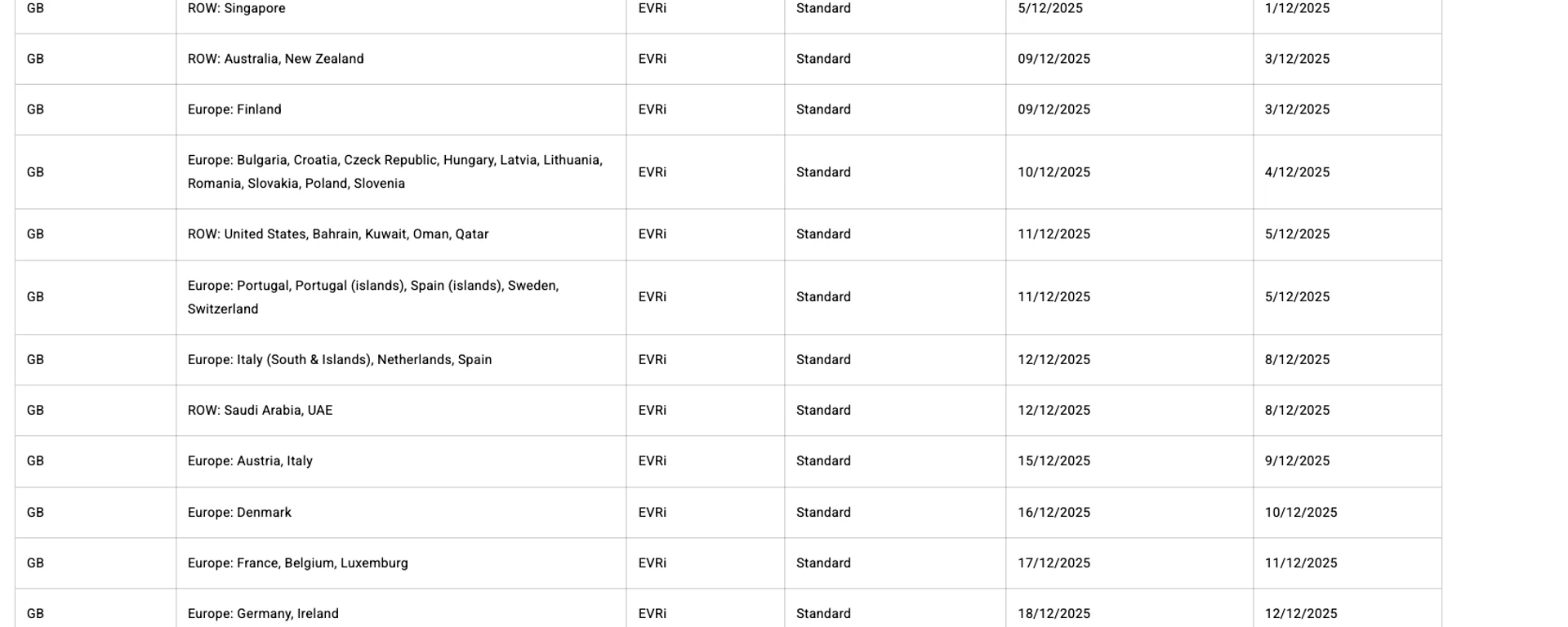Click the 'ROW: United States, Bahrain' cell
1568x627 pixels.
338,234
